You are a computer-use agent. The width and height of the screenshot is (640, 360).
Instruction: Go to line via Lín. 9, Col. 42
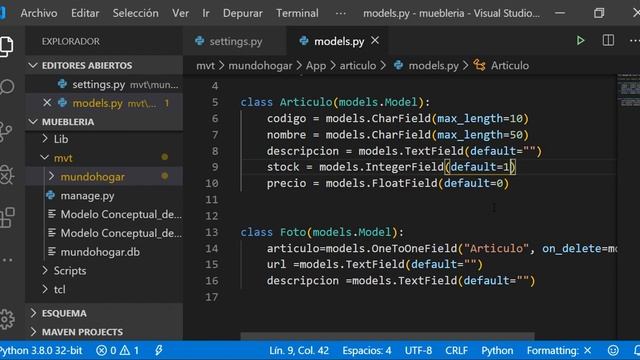[x=299, y=351]
